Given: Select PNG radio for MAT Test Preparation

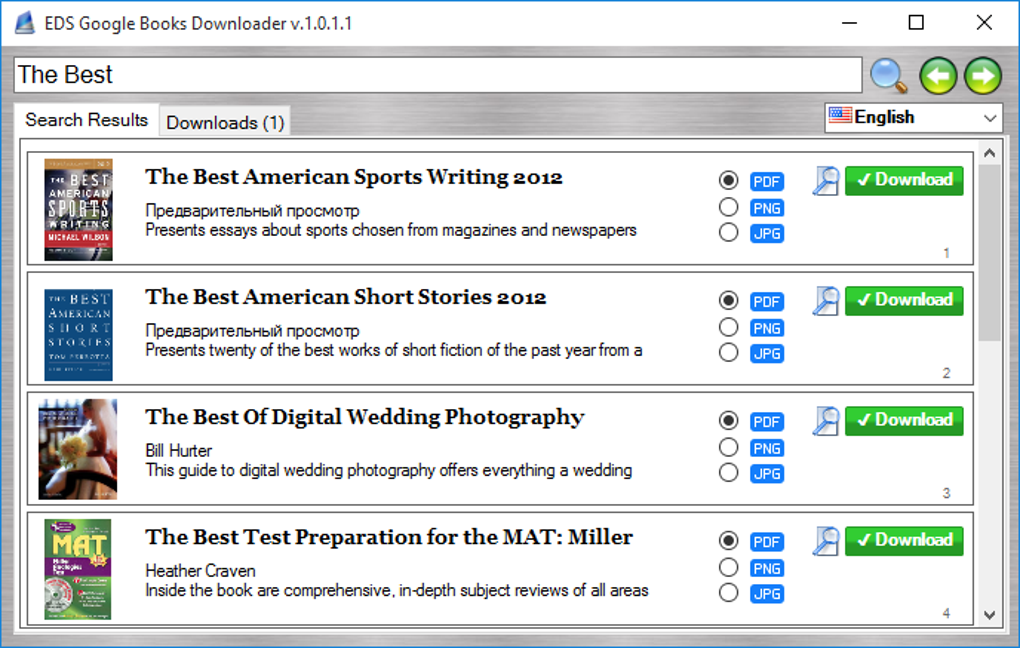Looking at the screenshot, I should (729, 567).
